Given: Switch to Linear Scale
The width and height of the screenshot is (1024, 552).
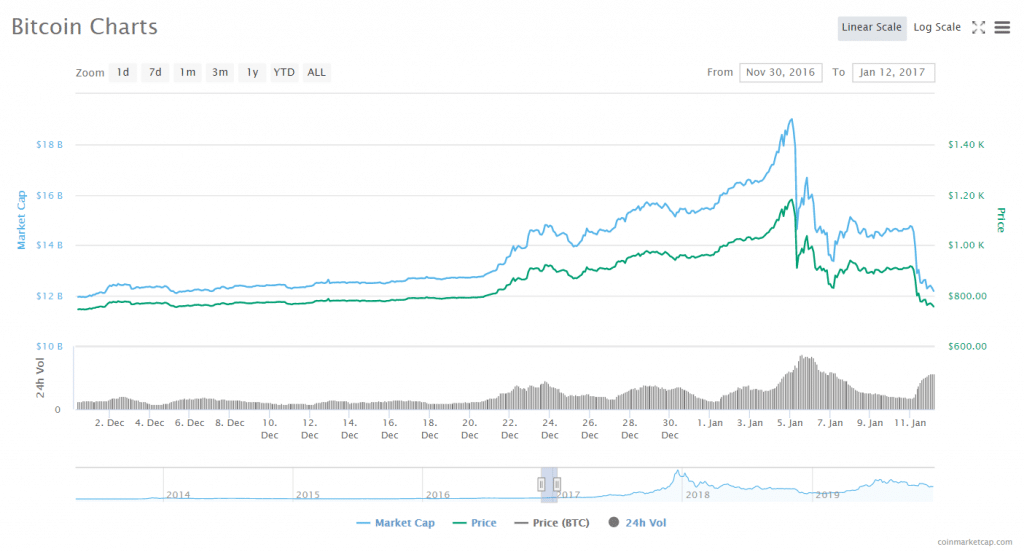Looking at the screenshot, I should pos(871,27).
